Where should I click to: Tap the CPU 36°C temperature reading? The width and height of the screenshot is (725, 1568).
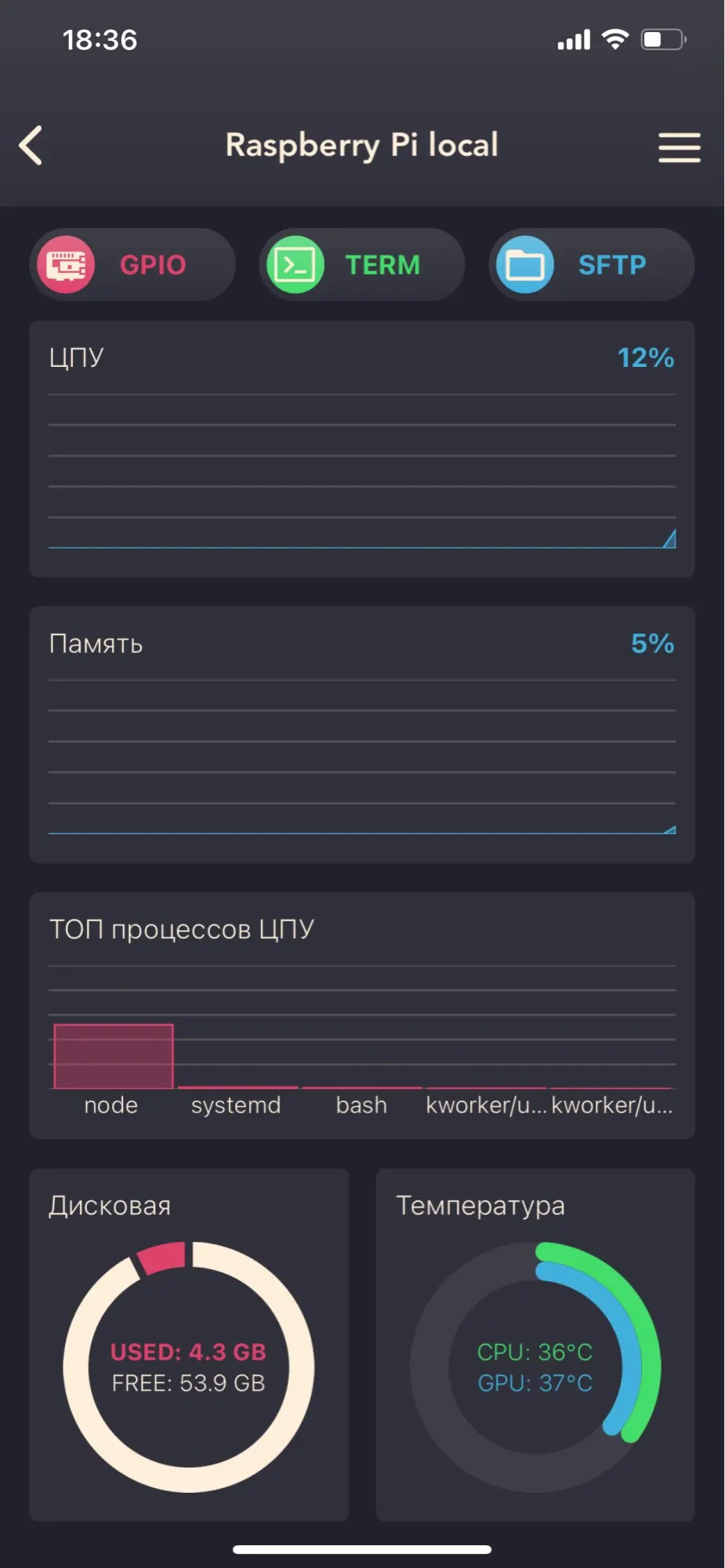(535, 1352)
